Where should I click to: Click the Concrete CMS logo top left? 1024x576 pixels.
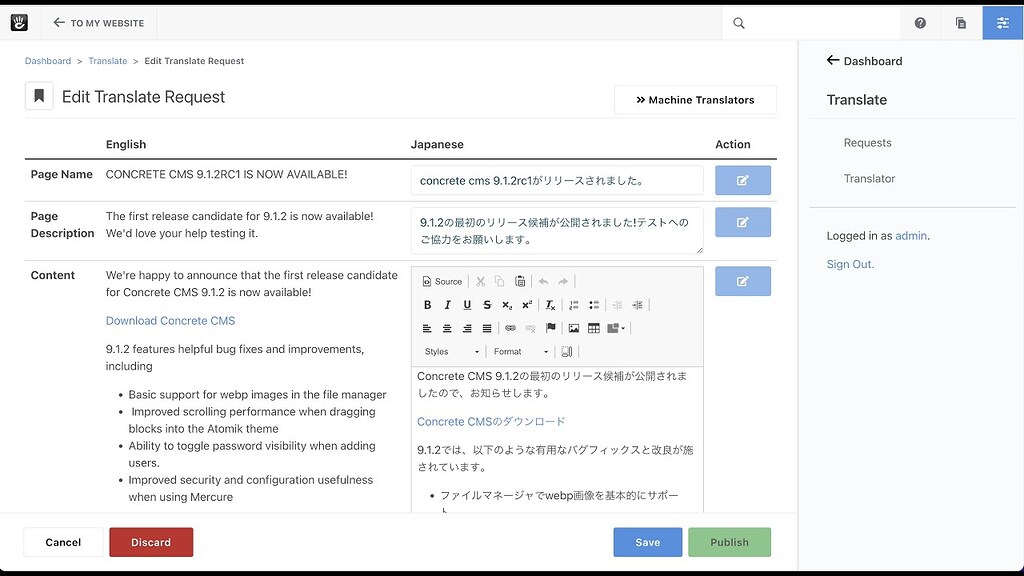(19, 22)
